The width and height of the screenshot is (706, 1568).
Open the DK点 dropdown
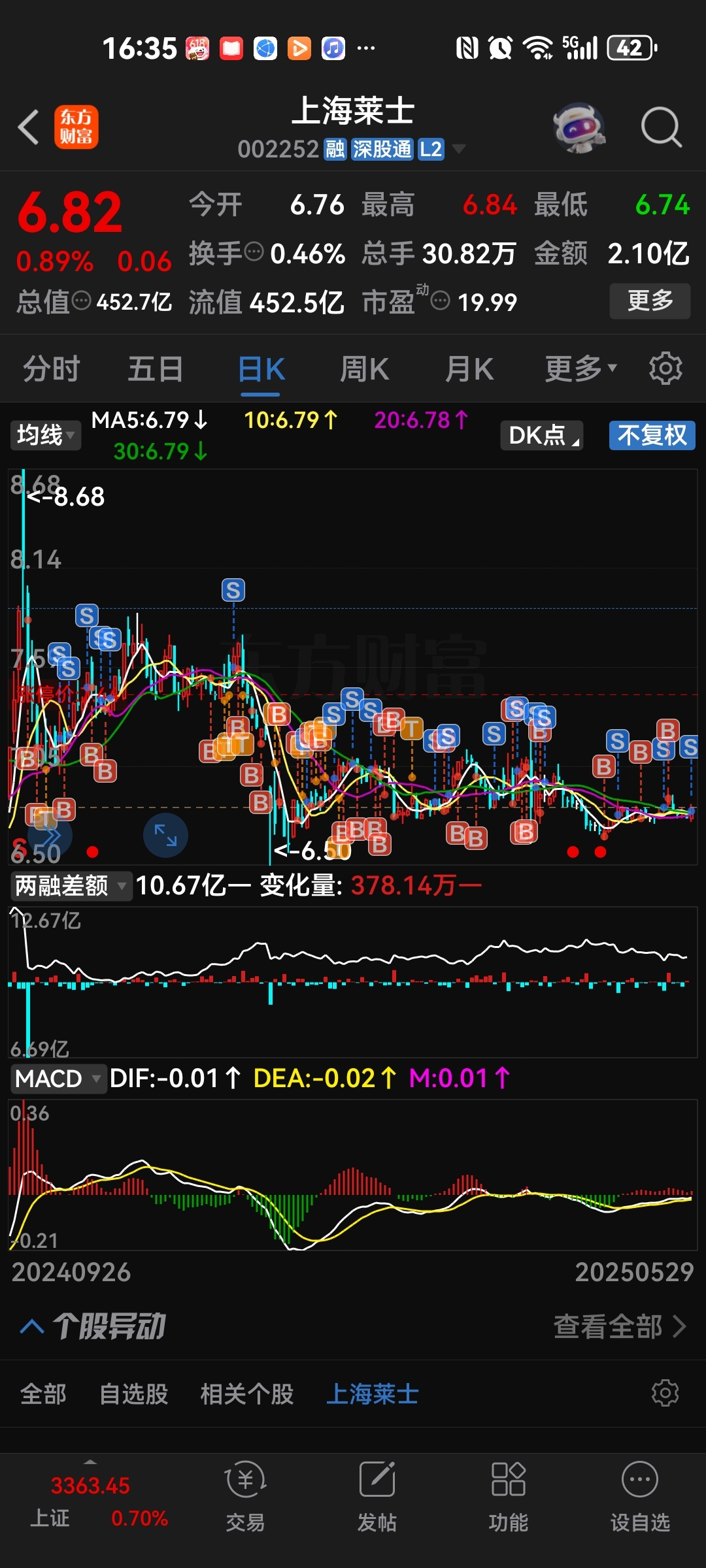coord(542,435)
